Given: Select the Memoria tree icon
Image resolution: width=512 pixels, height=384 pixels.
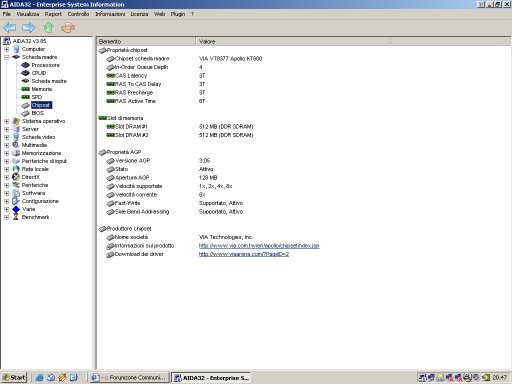Looking at the screenshot, I should coord(25,89).
